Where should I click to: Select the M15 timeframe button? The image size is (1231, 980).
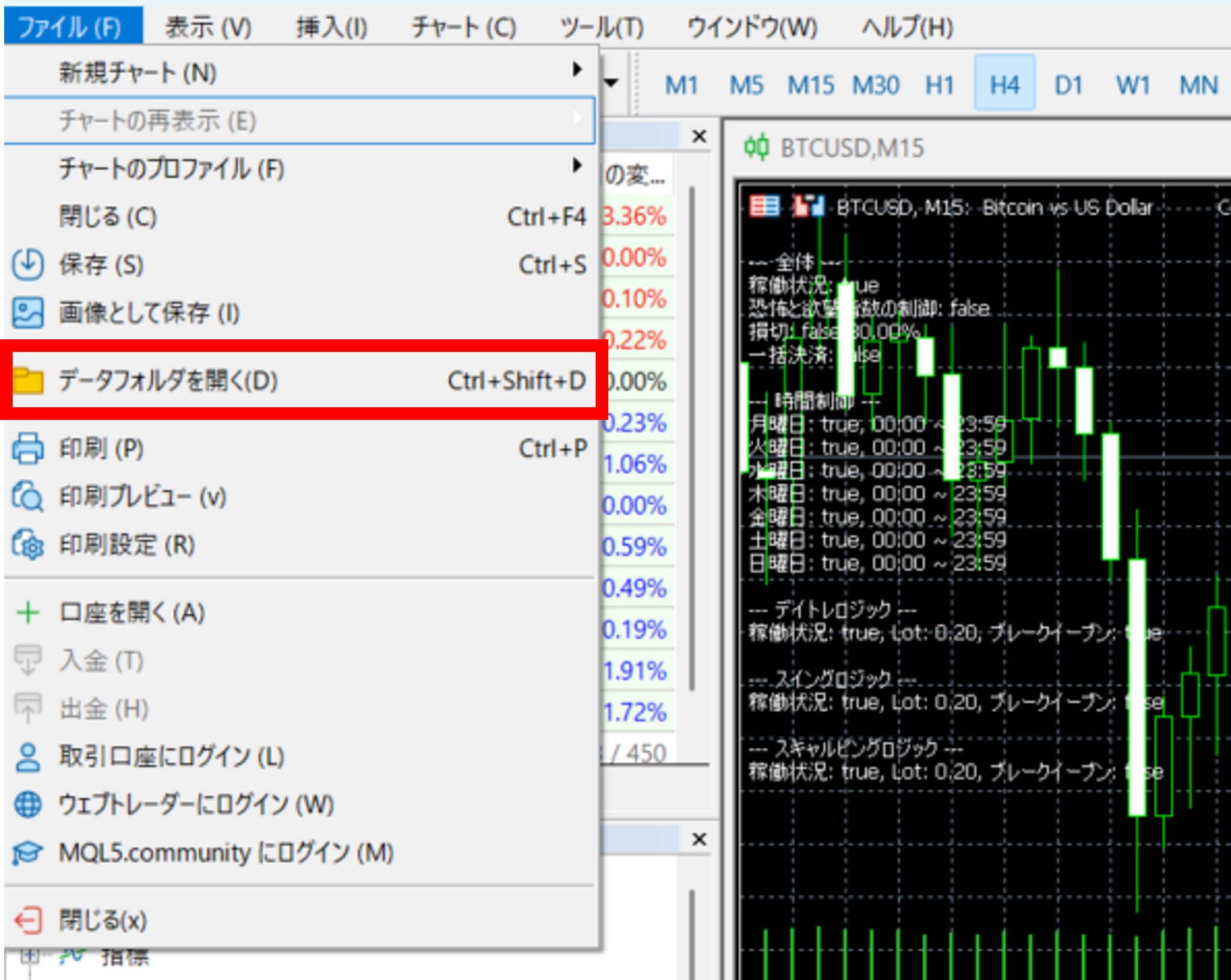coord(811,84)
